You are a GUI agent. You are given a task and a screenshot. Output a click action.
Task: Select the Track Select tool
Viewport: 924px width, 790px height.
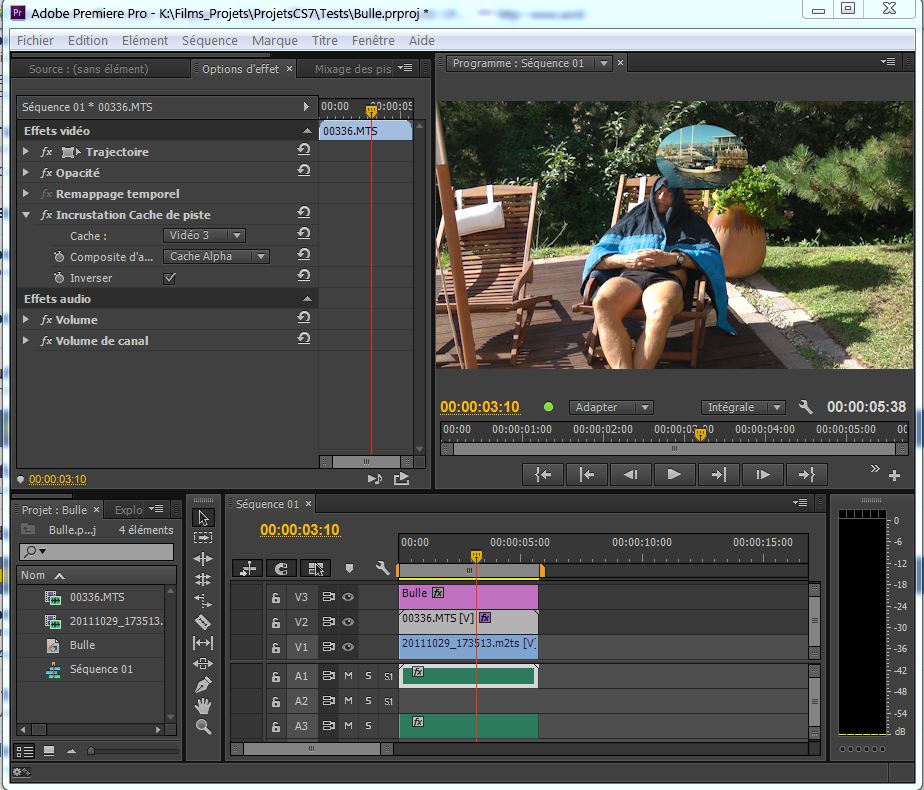point(203,538)
